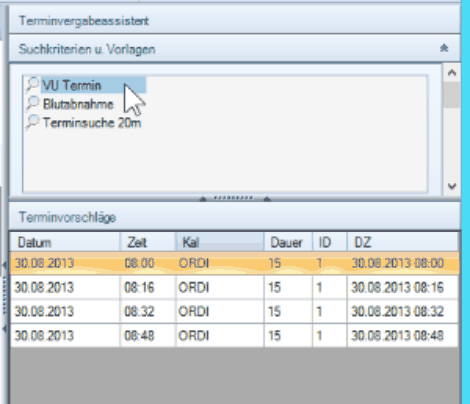Select the 08:32 appointment suggestion row
This screenshot has height=404, width=470.
234,311
